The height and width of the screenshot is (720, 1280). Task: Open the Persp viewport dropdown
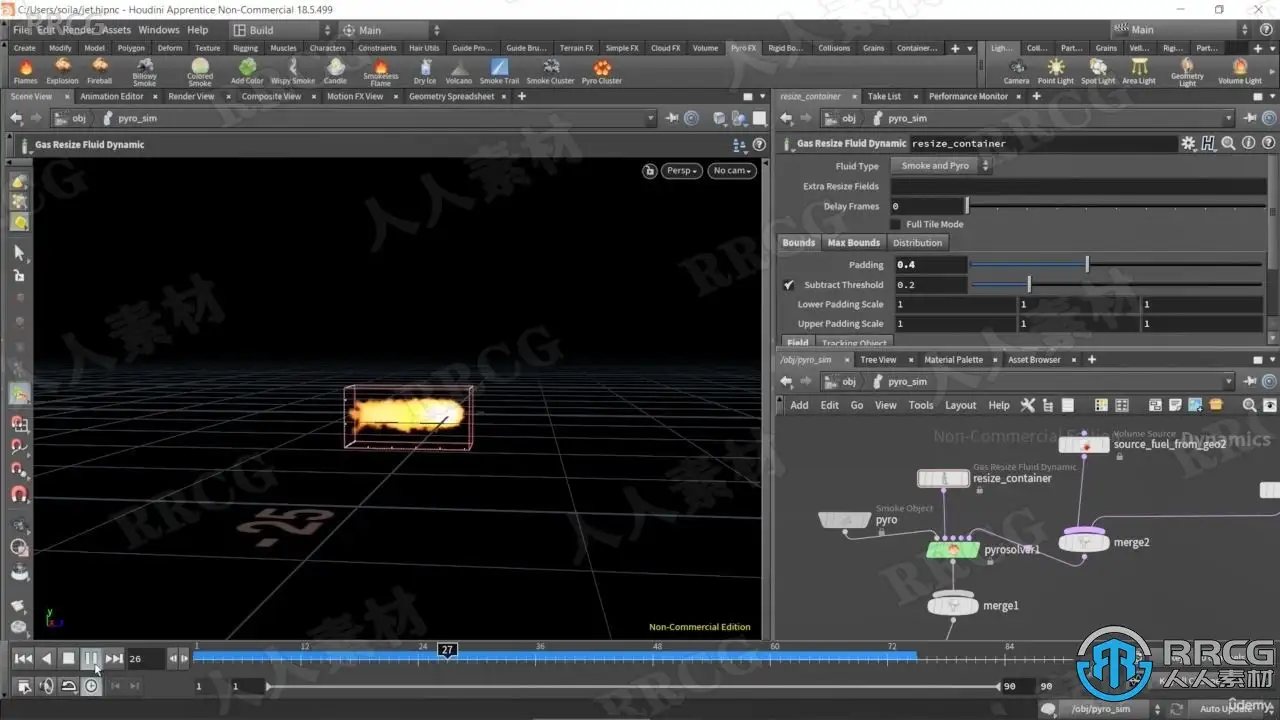681,171
